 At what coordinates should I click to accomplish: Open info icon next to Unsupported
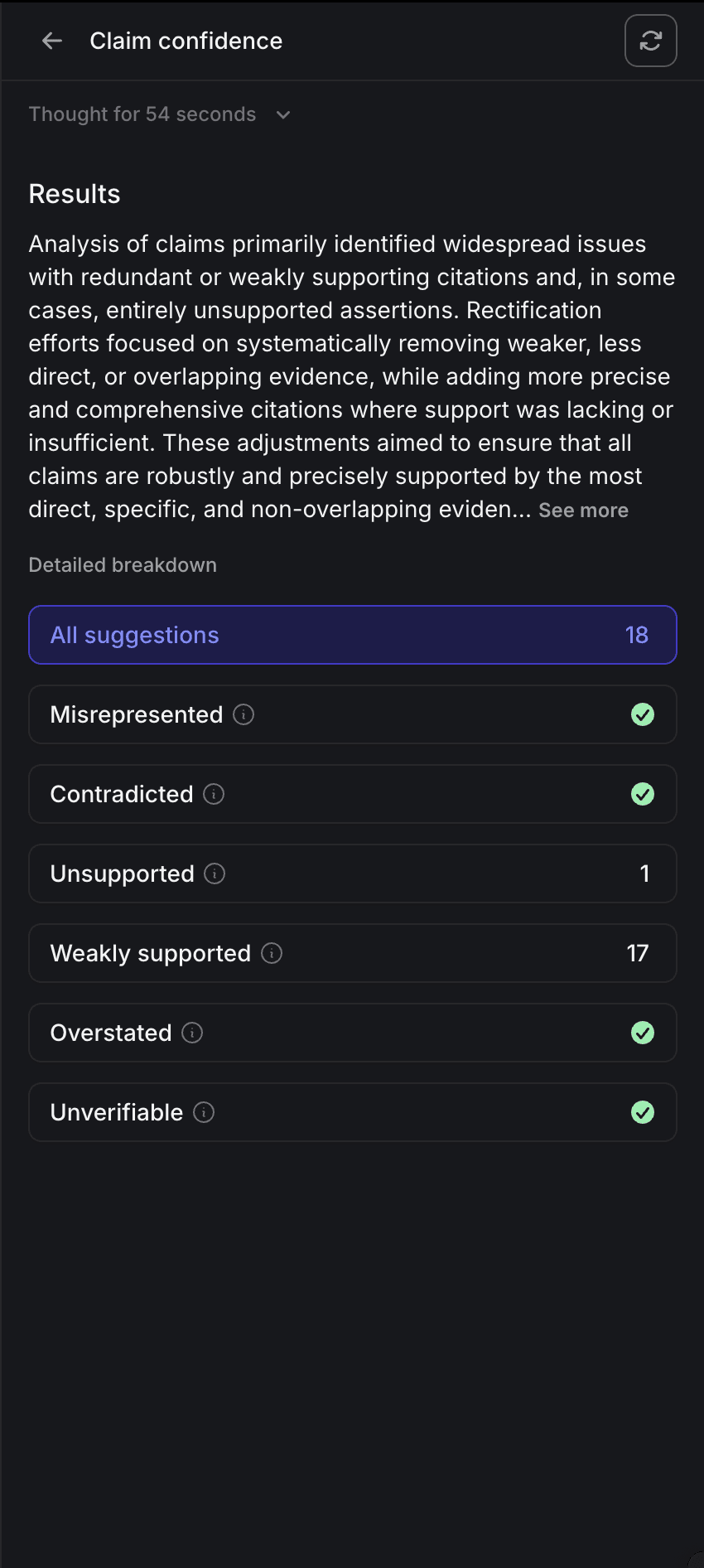point(215,874)
